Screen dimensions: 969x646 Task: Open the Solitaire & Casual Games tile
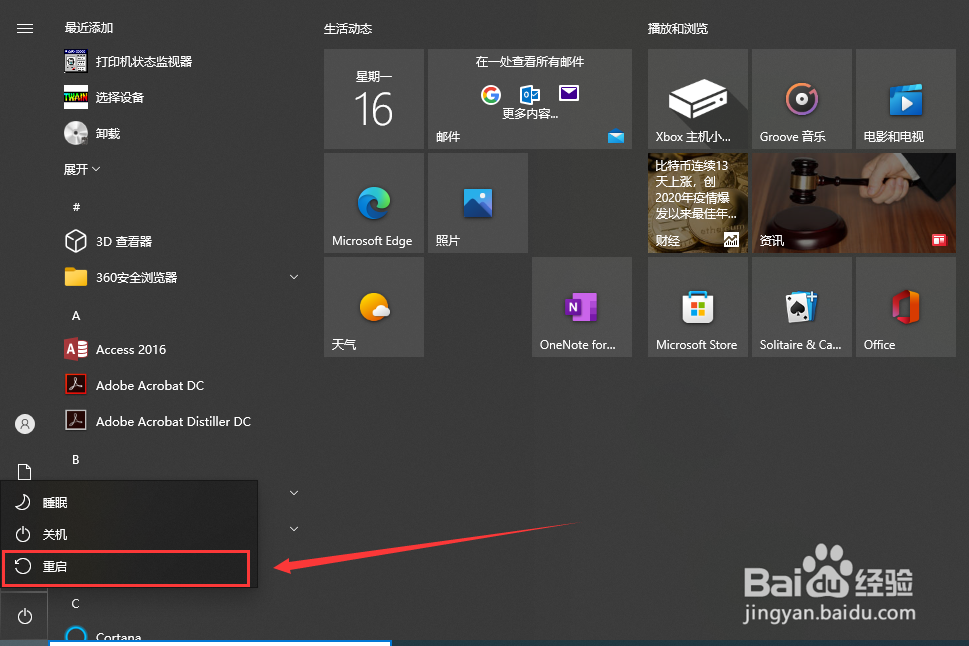pos(802,307)
